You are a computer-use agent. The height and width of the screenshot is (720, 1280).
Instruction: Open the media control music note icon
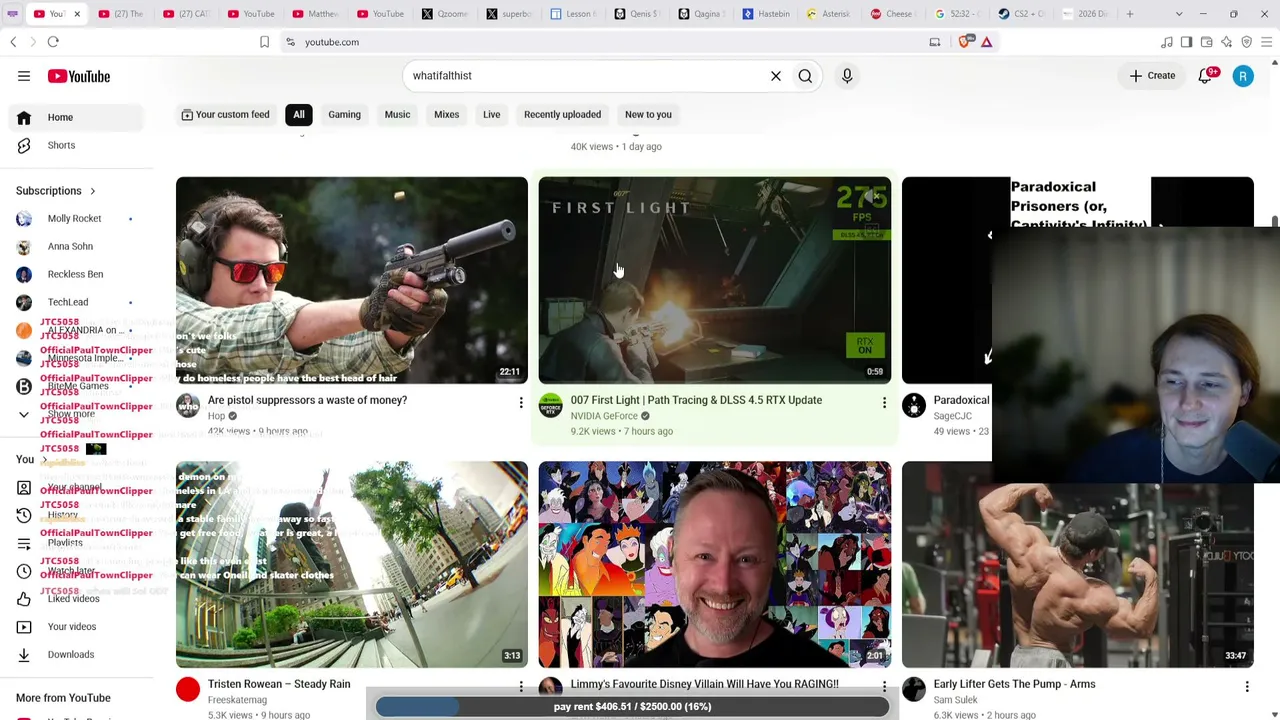click(1167, 42)
